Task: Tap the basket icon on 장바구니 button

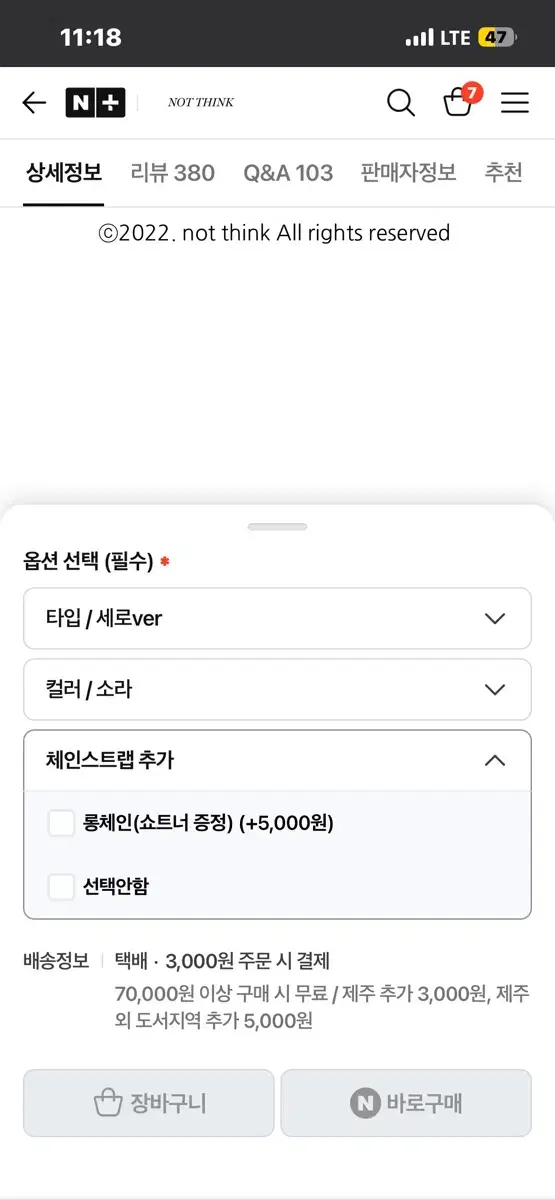Action: pyautogui.click(x=107, y=1104)
